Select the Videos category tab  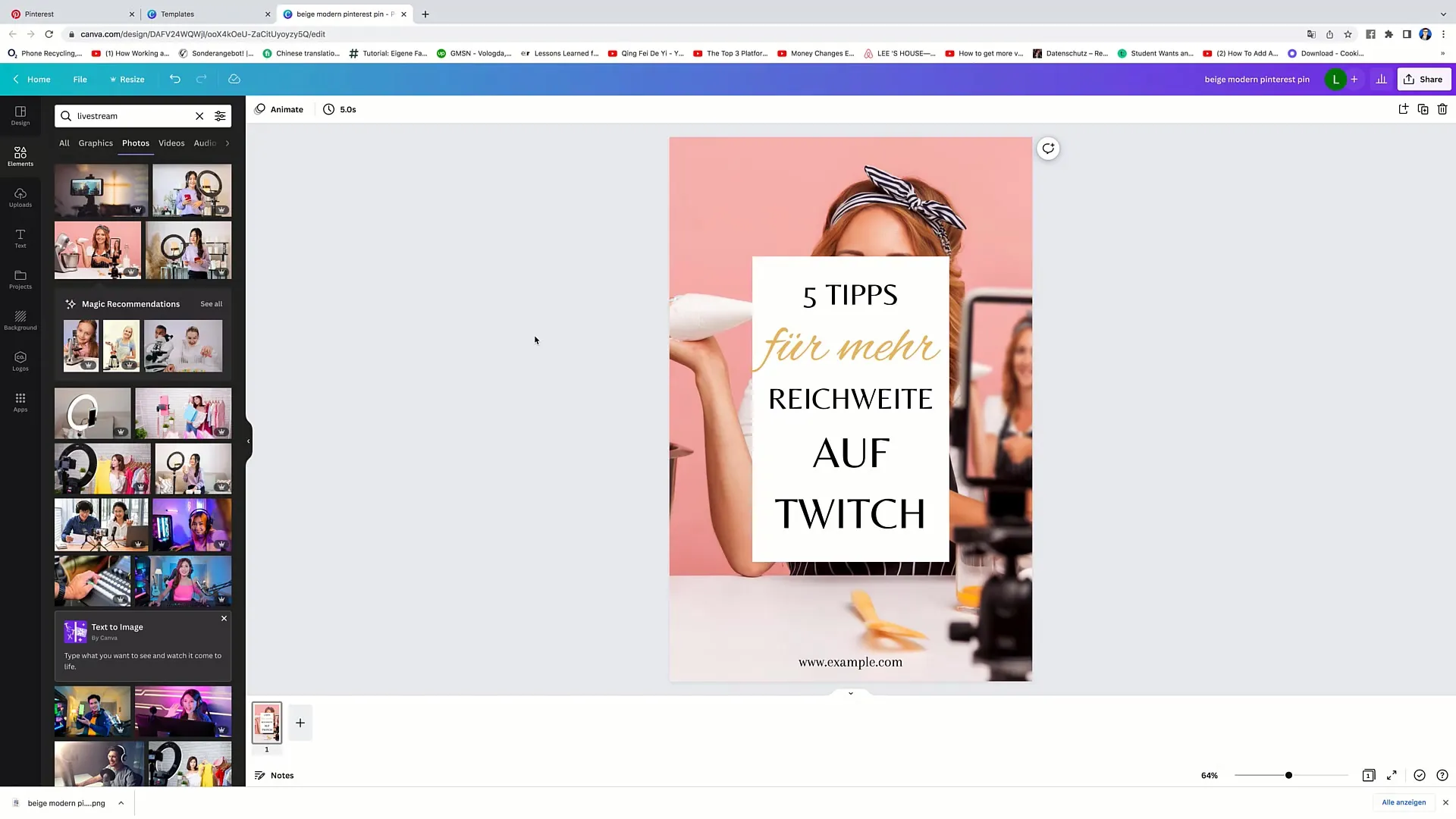pos(171,143)
